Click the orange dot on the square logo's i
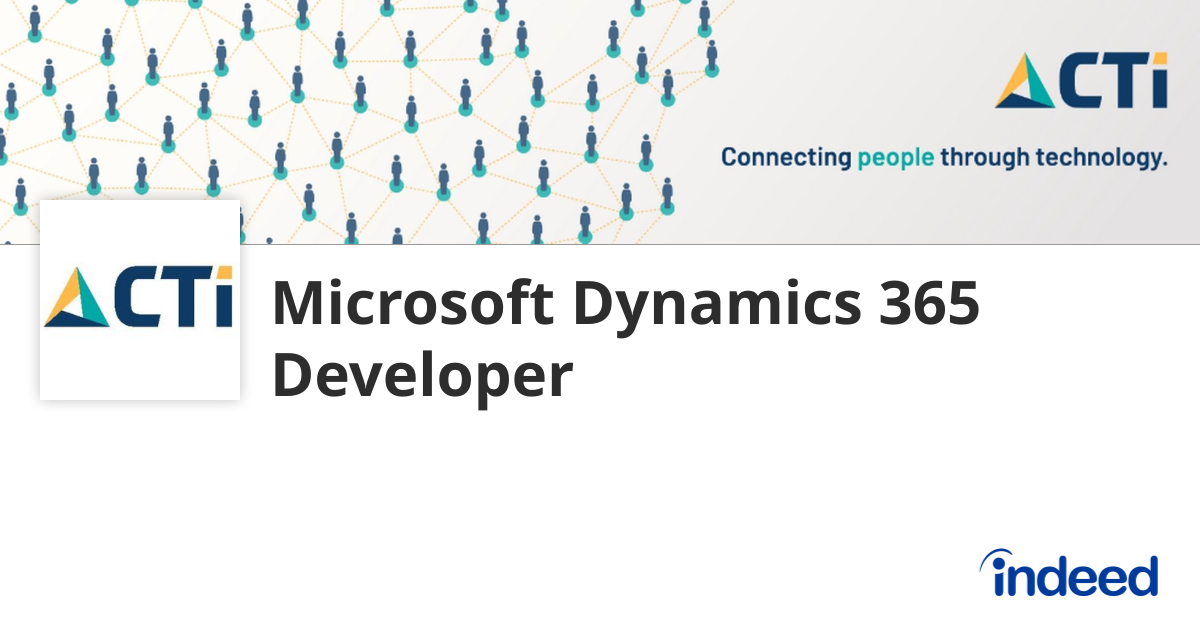 [224, 274]
